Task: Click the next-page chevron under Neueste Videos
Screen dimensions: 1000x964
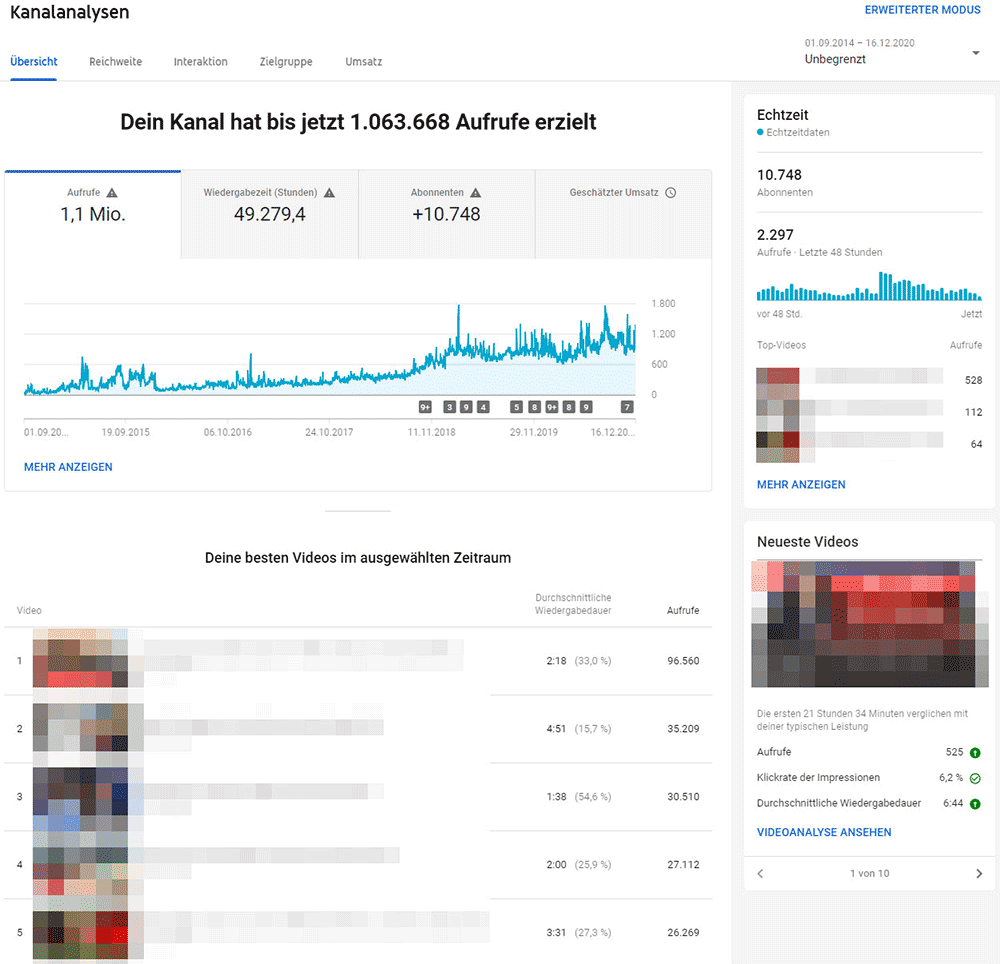Action: pos(977,873)
